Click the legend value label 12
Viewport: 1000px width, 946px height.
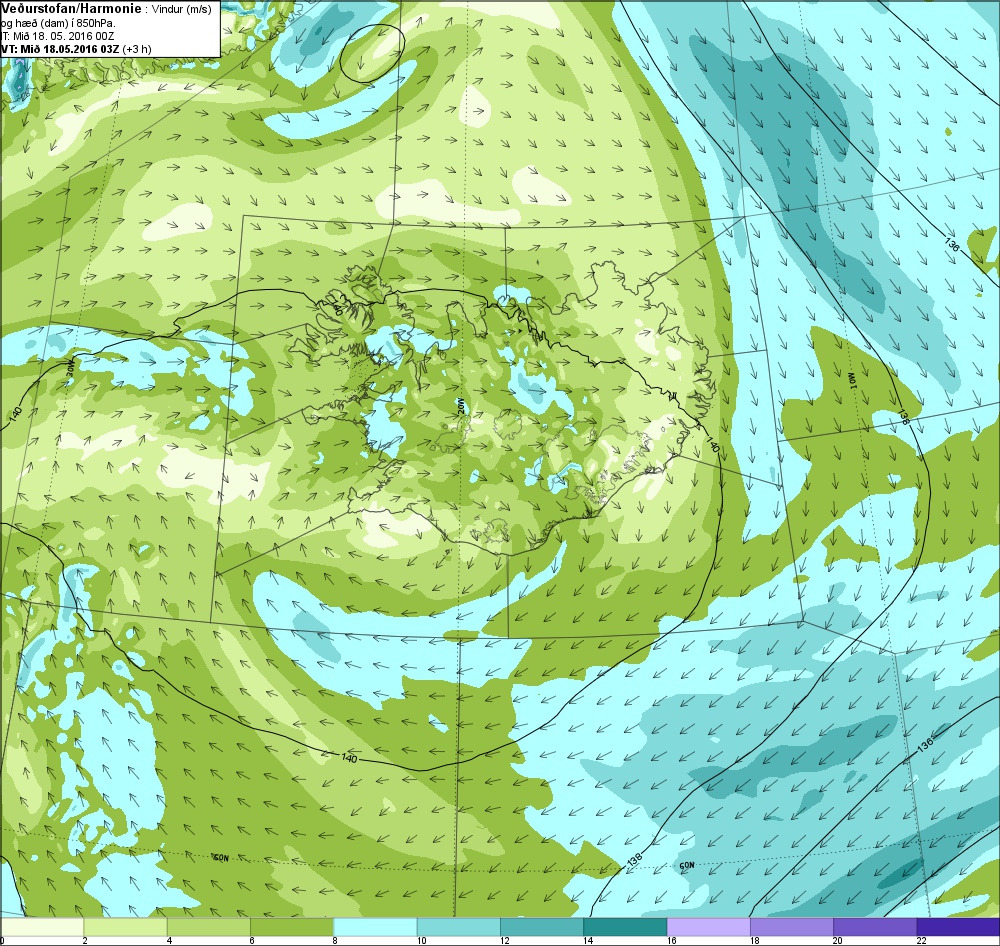(x=505, y=940)
